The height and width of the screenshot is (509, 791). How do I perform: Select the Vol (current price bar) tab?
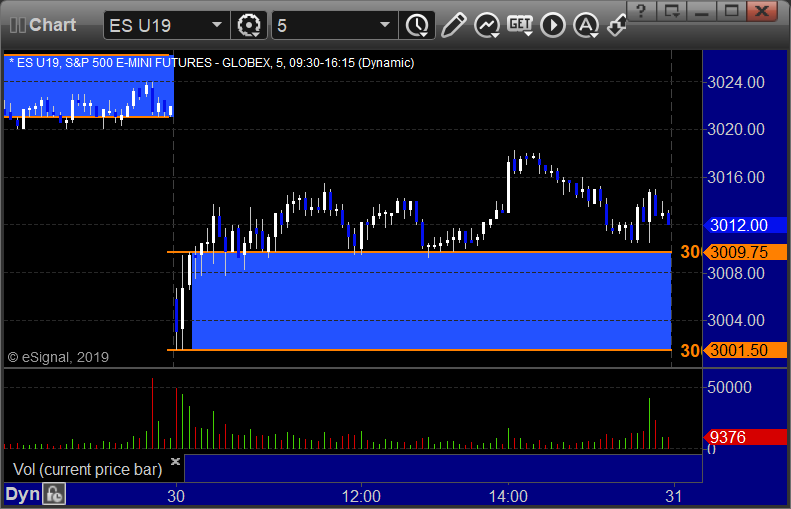tap(87, 469)
